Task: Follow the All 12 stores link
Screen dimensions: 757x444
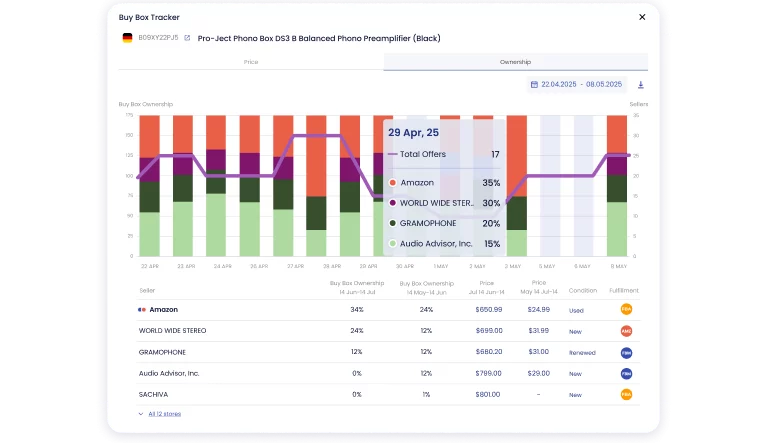Action: point(165,414)
